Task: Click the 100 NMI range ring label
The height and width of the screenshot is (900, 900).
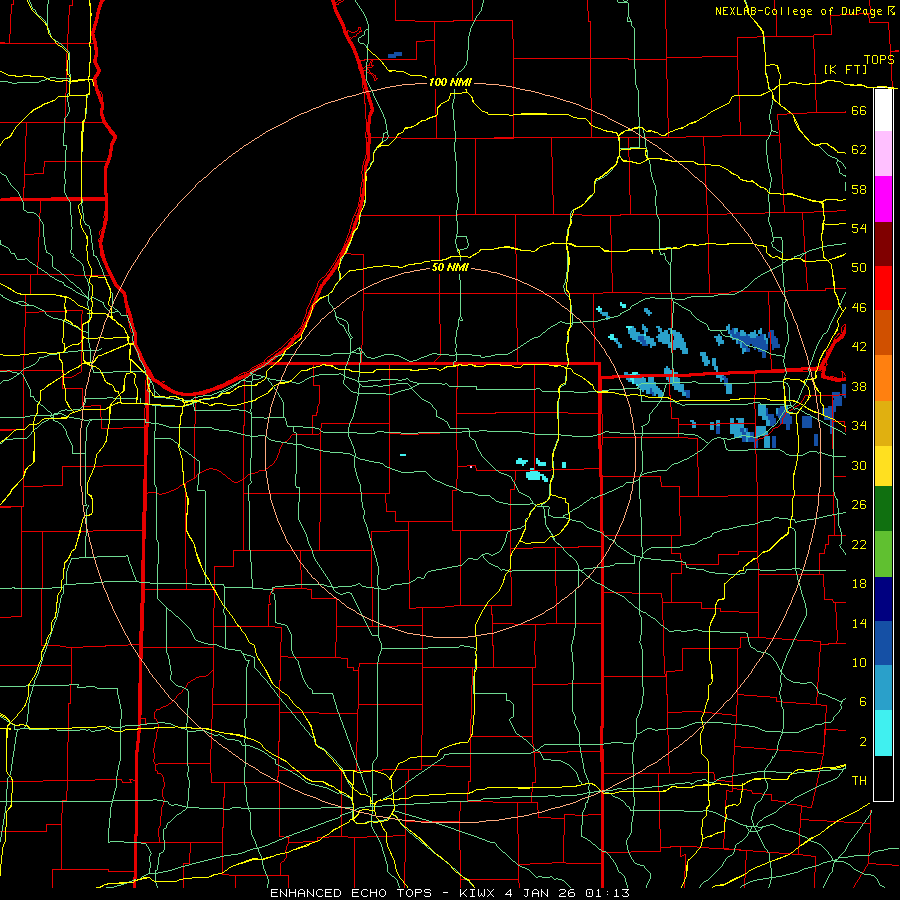Action: click(450, 82)
